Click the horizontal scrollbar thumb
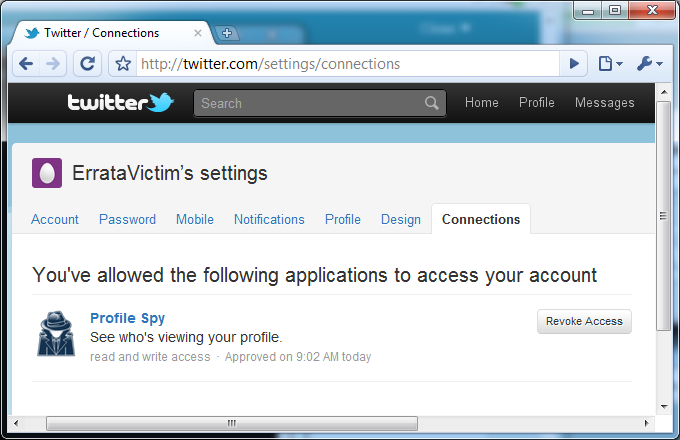Screen dimensions: 680x440 click(x=232, y=423)
